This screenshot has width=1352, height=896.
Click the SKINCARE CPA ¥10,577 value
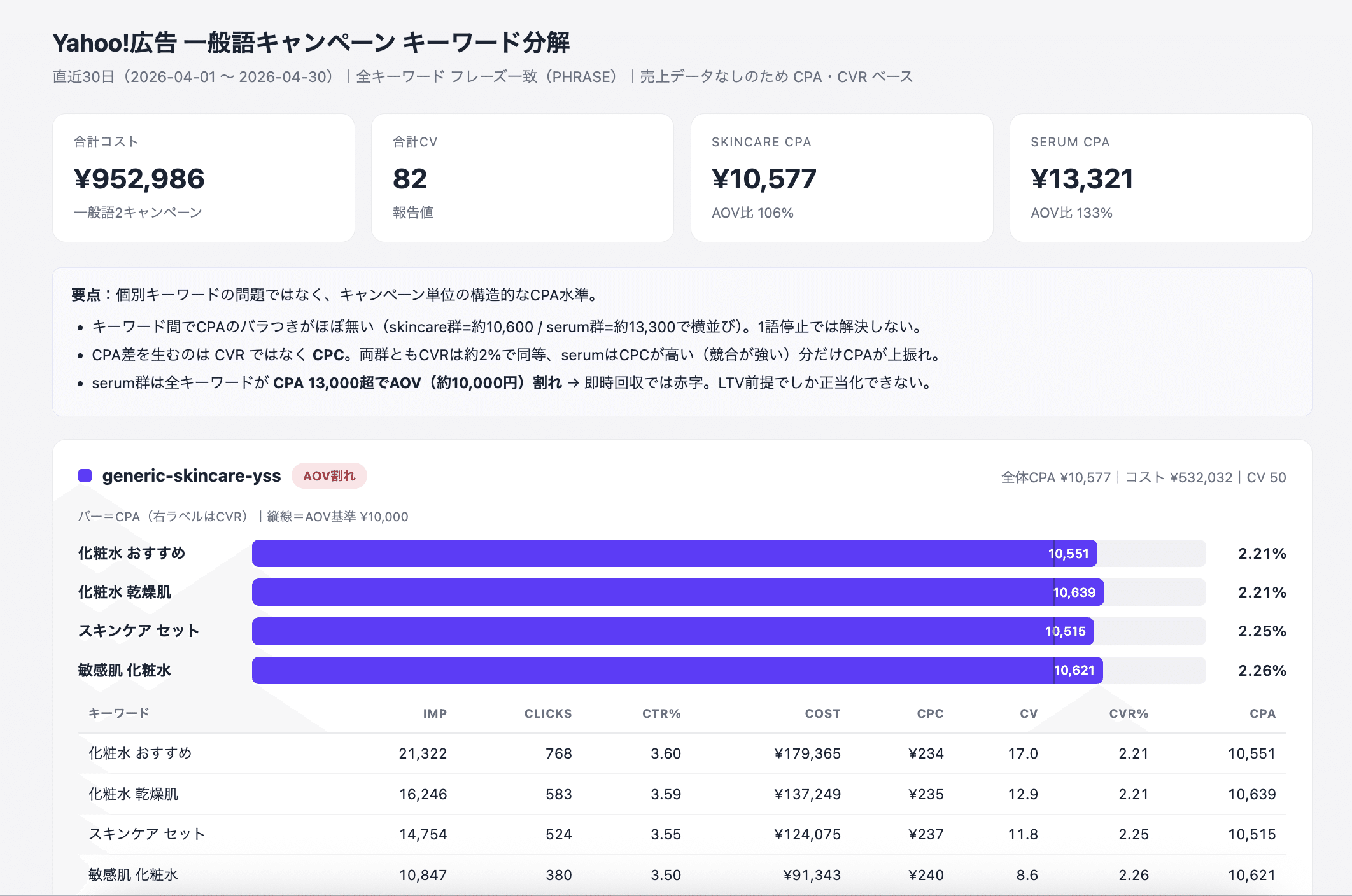[x=764, y=179]
